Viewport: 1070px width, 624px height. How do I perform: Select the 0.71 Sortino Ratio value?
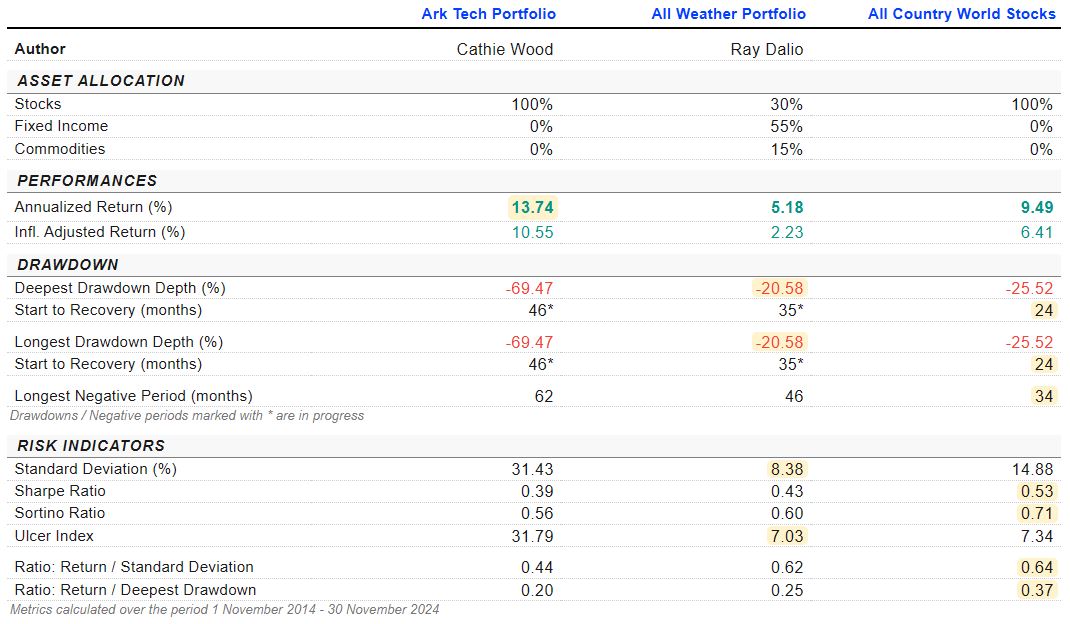pos(1037,513)
